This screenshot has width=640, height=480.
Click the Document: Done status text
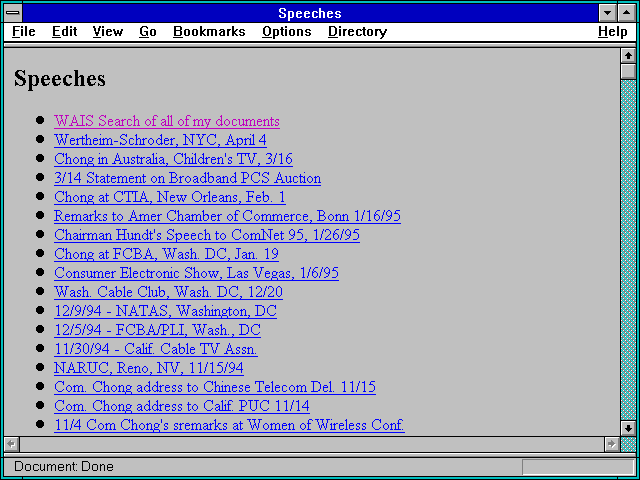pos(64,467)
